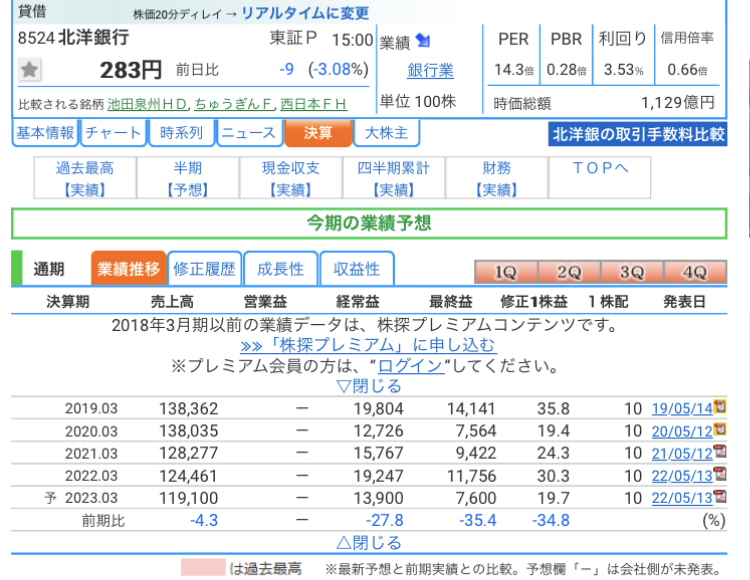
Task: Open 西日本FH comparison link
Action: coord(313,104)
